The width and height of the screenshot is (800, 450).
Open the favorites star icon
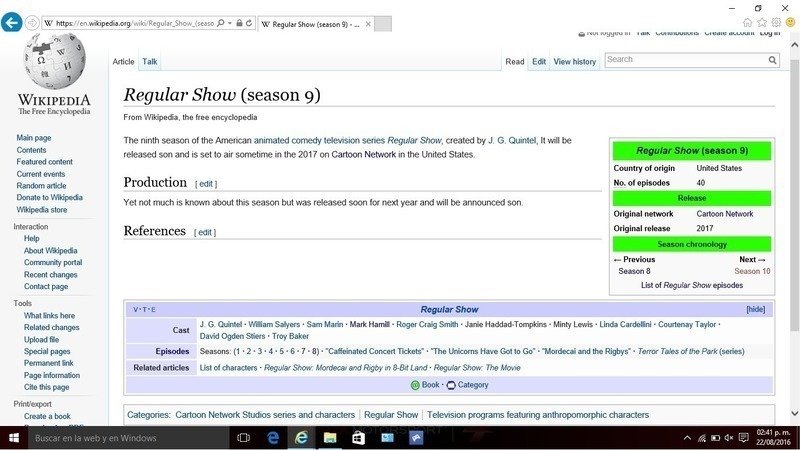point(763,22)
